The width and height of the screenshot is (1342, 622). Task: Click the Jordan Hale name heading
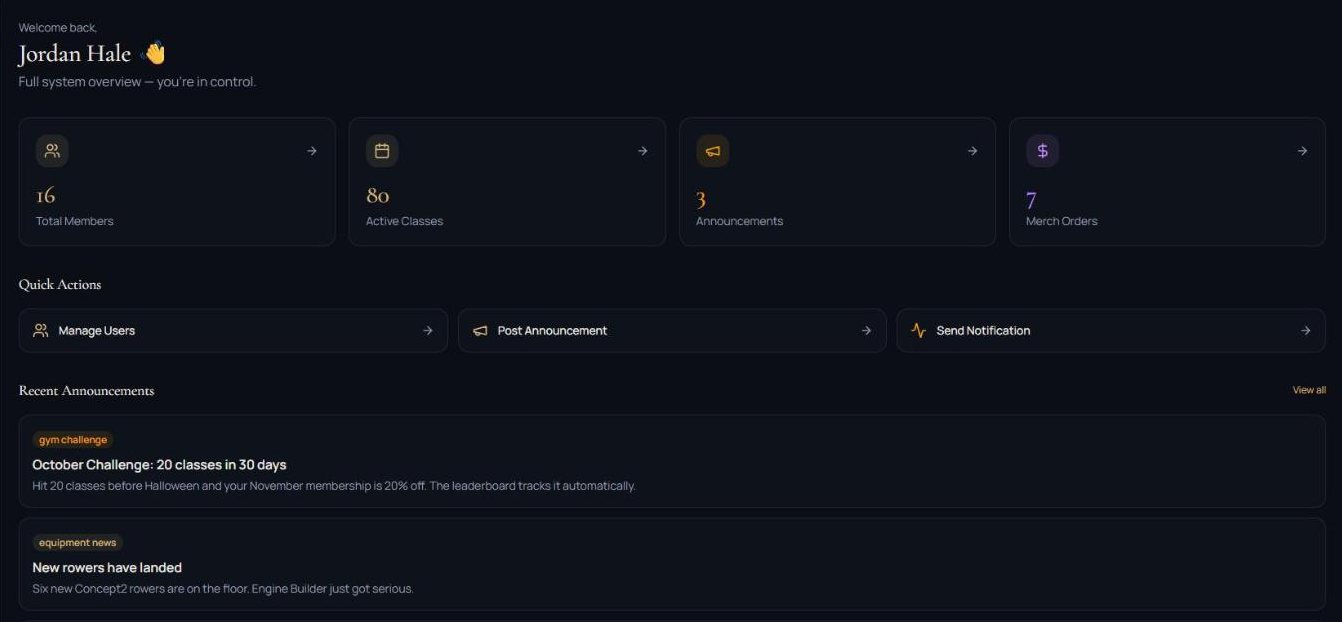coord(75,54)
